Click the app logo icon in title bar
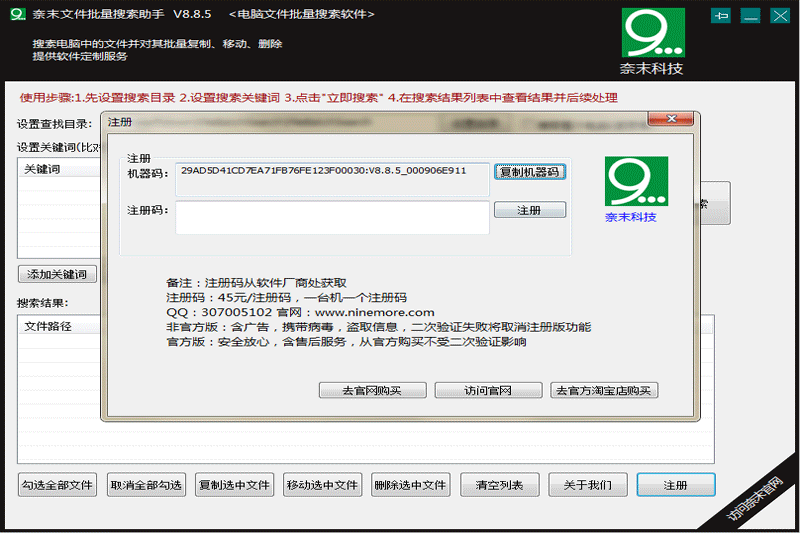 tap(18, 14)
